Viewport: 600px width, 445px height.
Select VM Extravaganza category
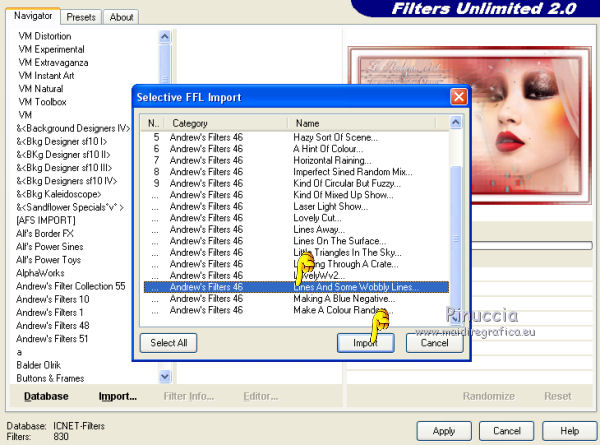[53, 62]
